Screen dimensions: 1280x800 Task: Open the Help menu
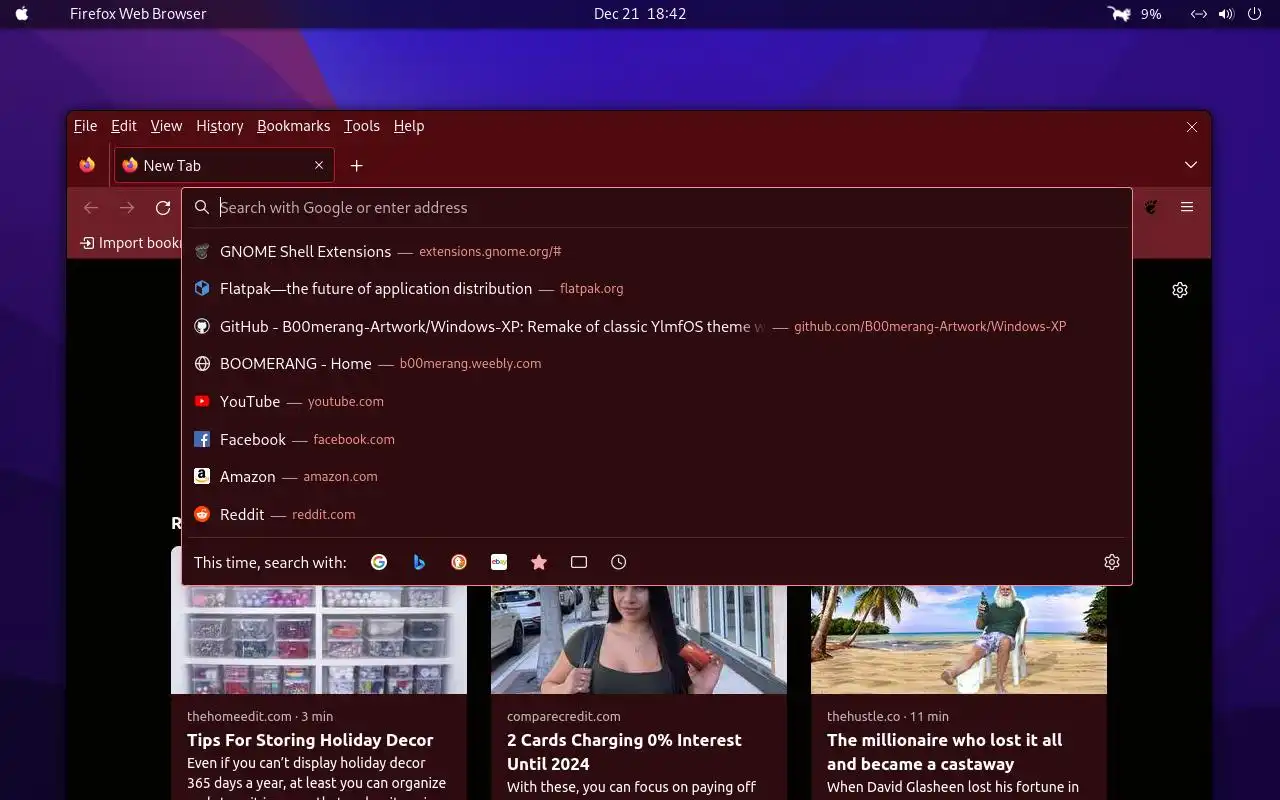(x=409, y=126)
